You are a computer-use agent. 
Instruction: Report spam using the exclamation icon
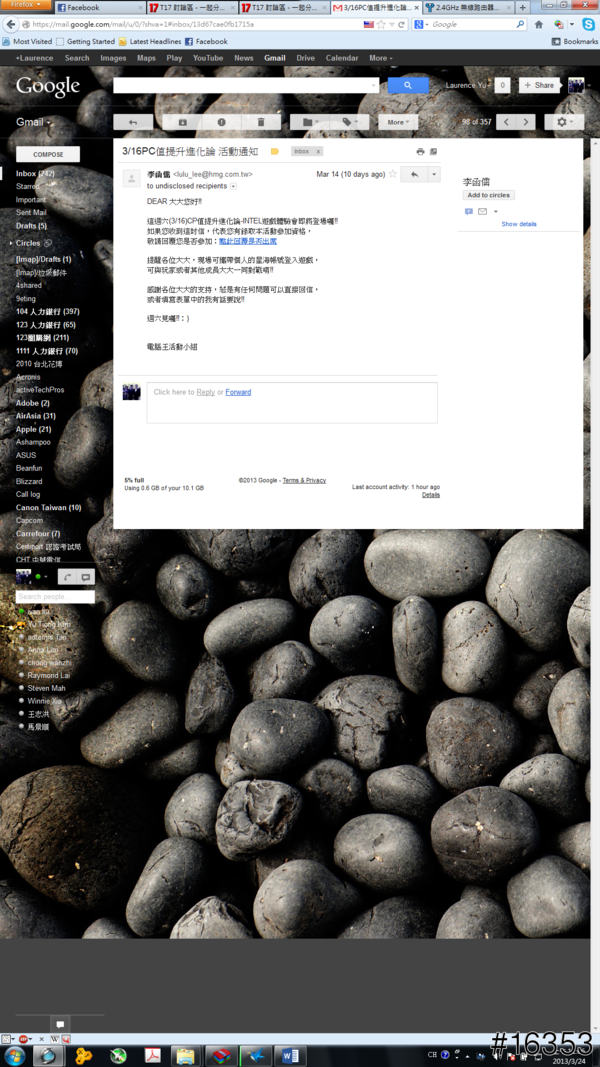[222, 122]
